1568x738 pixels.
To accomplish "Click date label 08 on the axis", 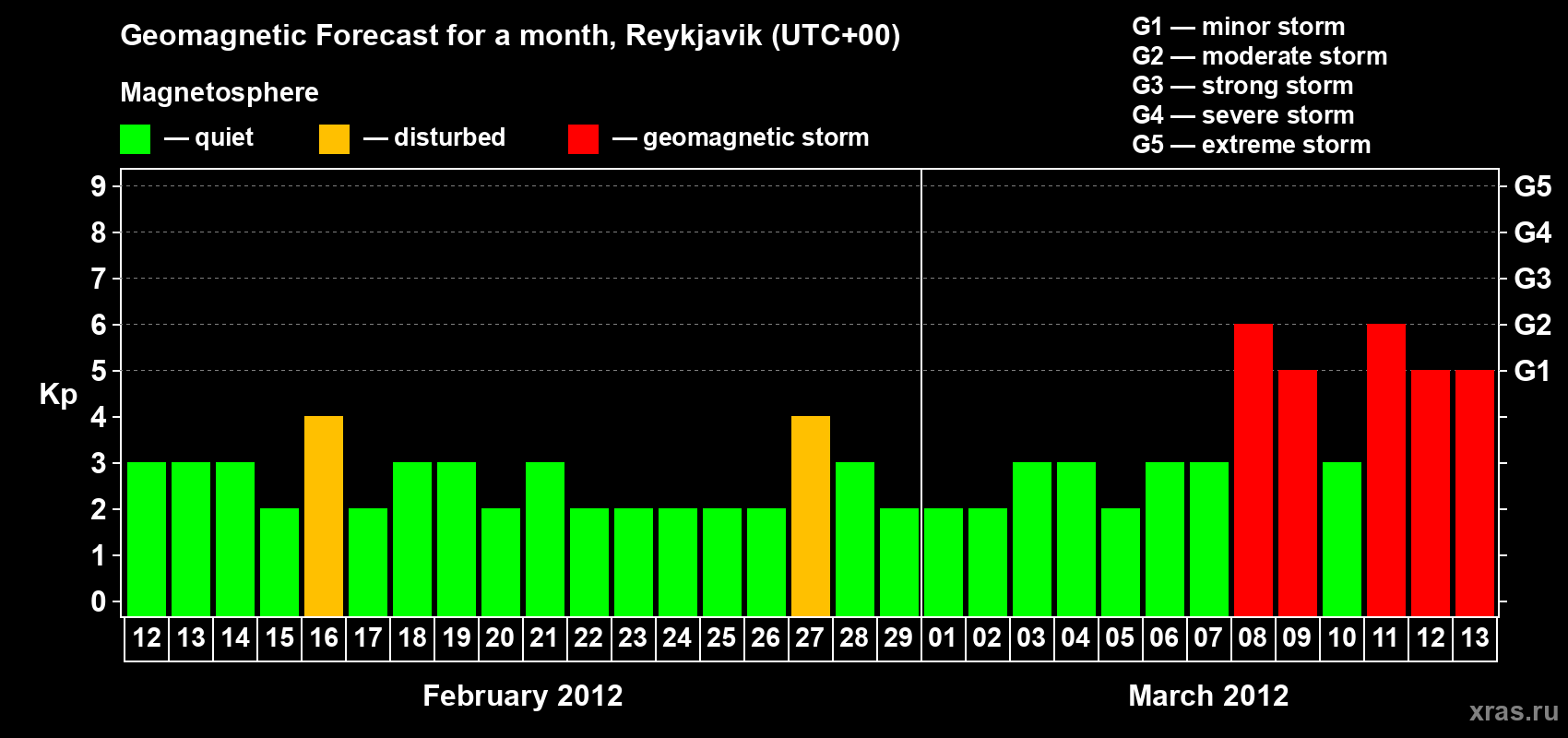I will tap(1253, 638).
